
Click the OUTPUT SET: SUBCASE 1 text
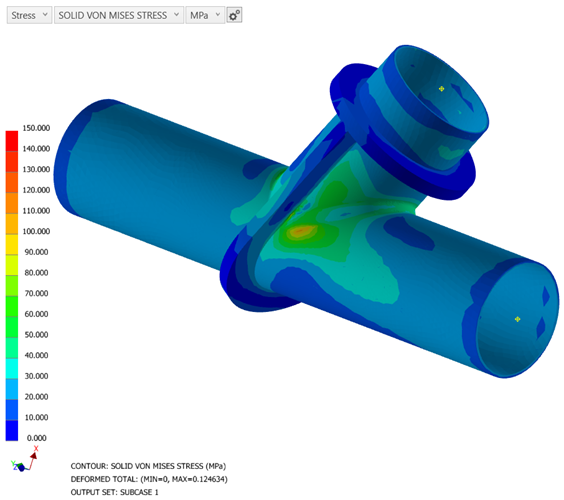coord(114,492)
